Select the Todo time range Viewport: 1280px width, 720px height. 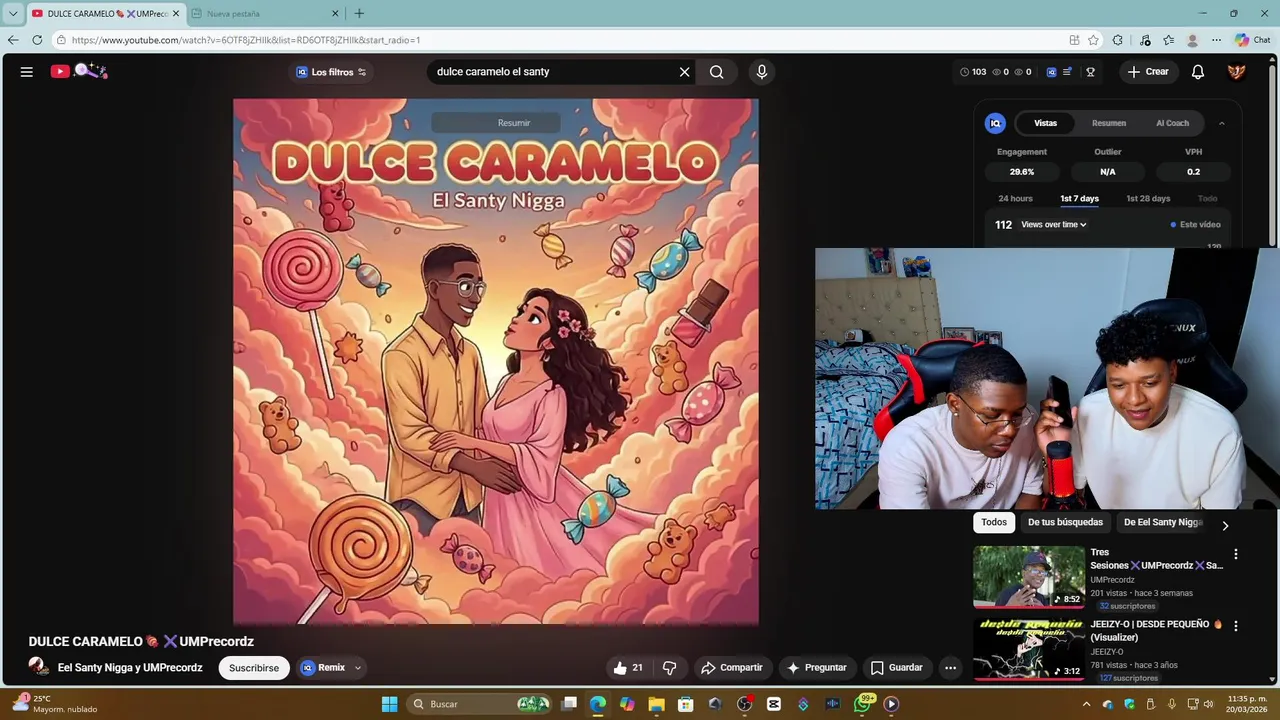point(1208,198)
